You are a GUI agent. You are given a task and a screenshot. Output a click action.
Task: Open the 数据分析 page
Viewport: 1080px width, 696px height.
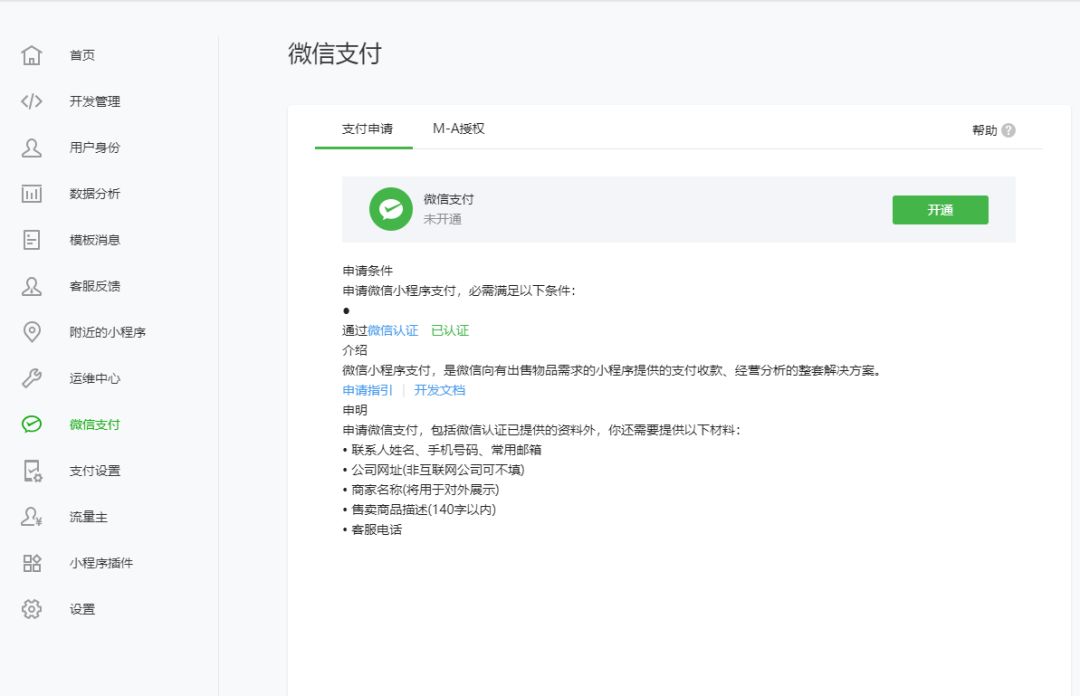[94, 194]
